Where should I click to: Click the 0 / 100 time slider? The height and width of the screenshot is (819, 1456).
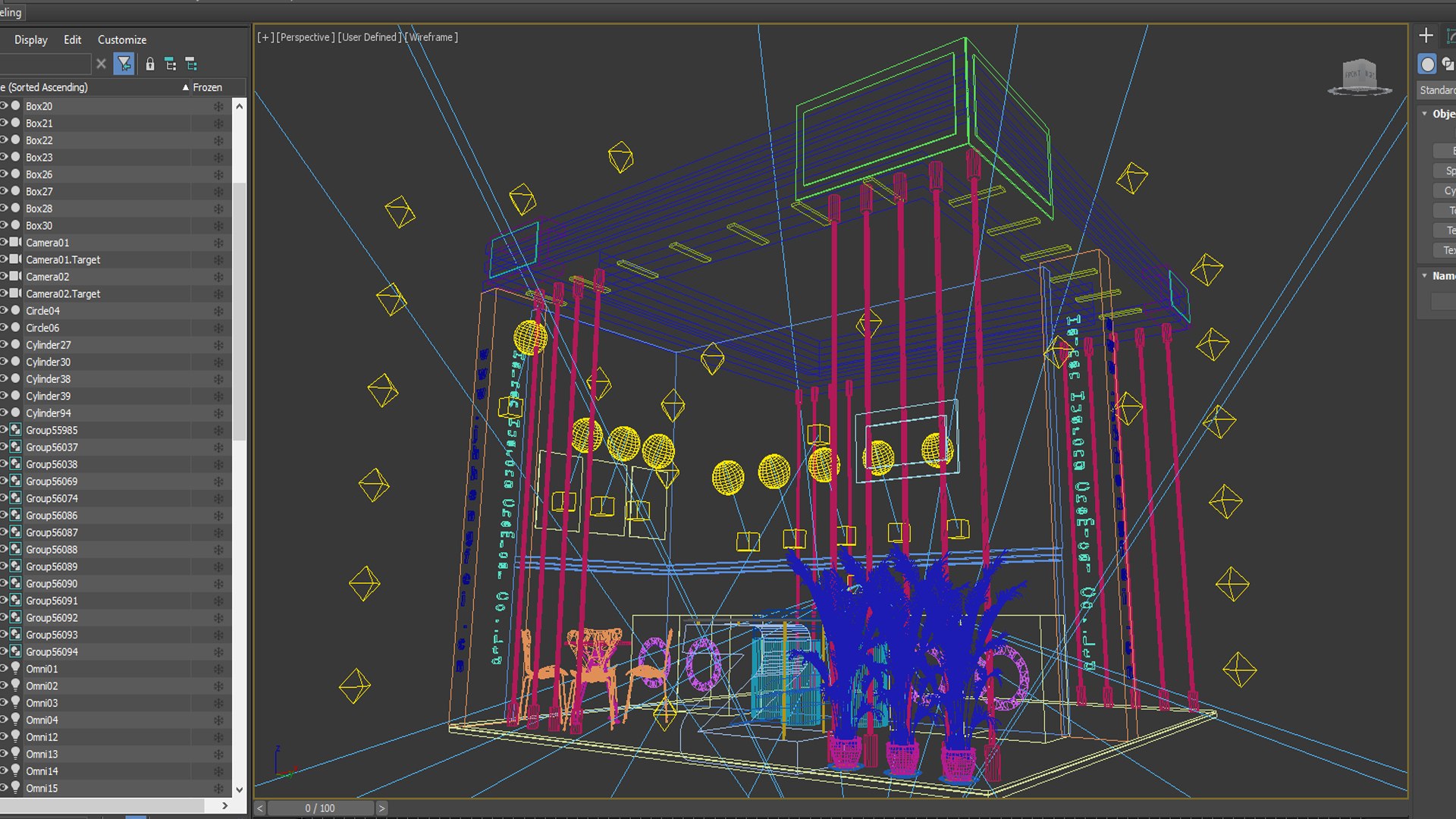(x=320, y=808)
